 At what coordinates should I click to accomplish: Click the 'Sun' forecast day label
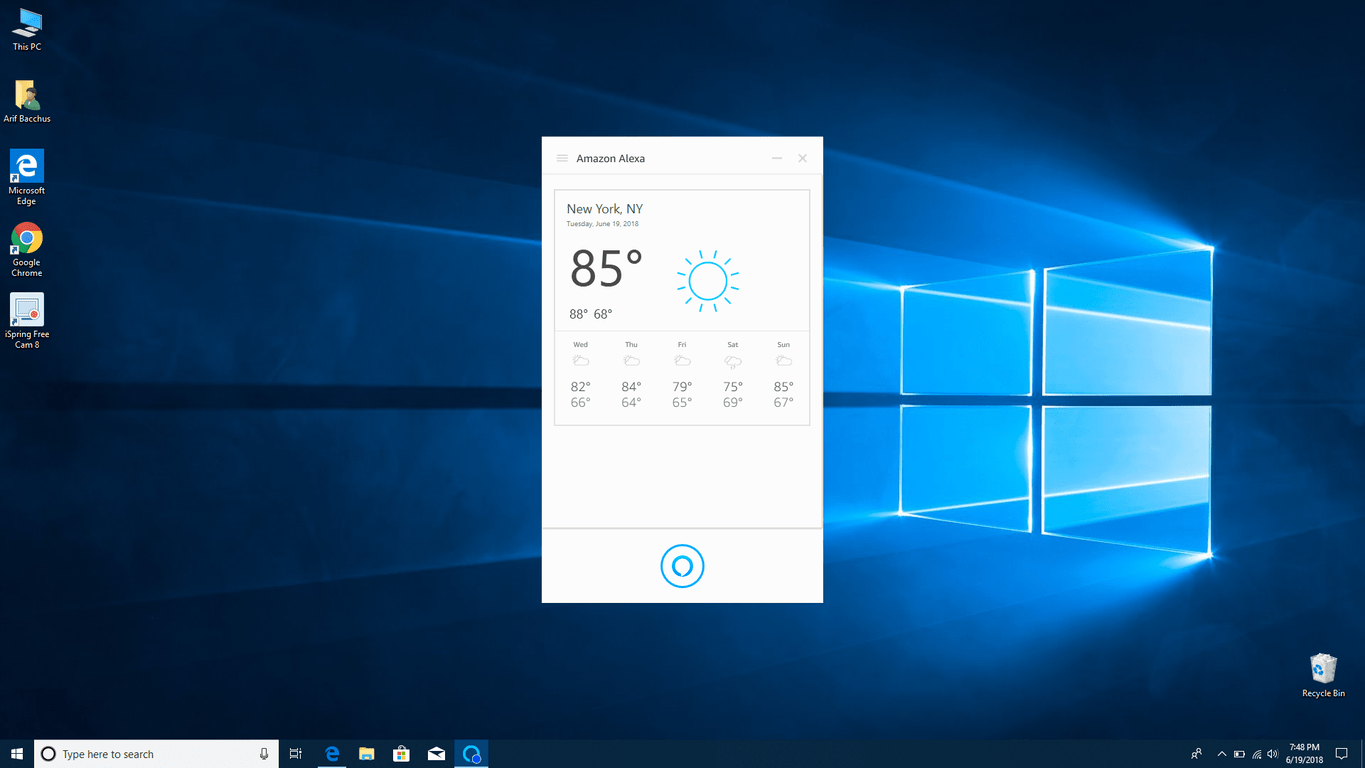click(783, 345)
